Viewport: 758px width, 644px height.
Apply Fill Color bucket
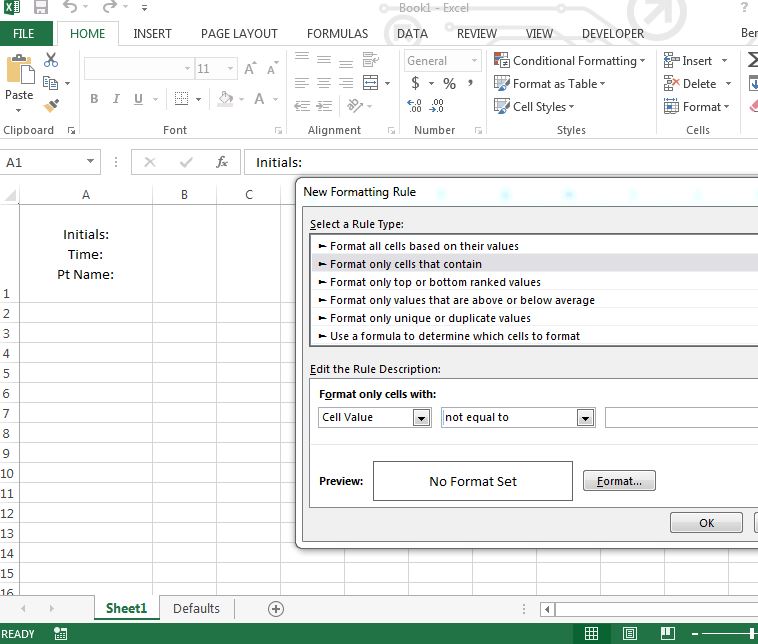click(x=225, y=99)
